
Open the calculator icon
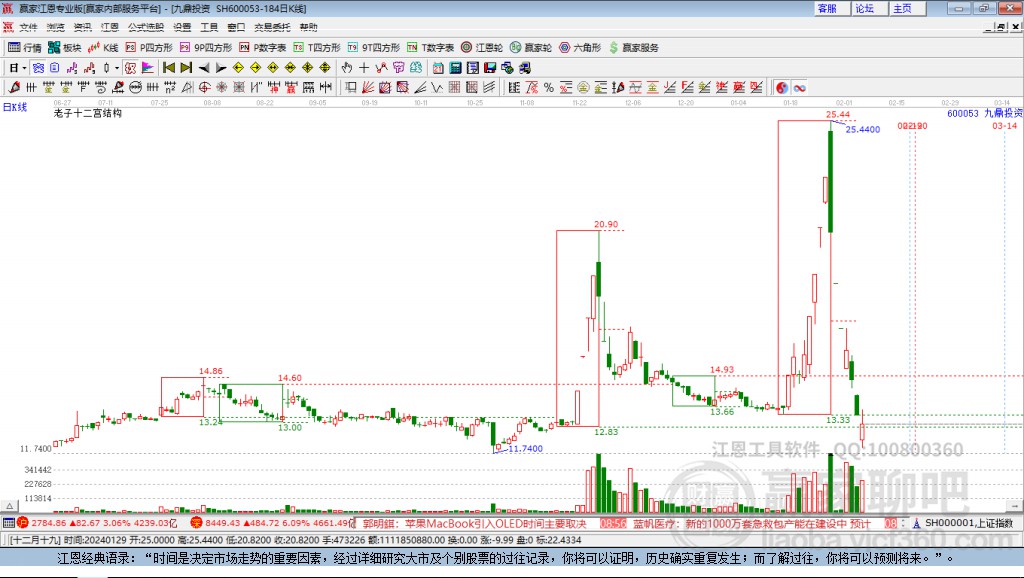click(x=455, y=68)
